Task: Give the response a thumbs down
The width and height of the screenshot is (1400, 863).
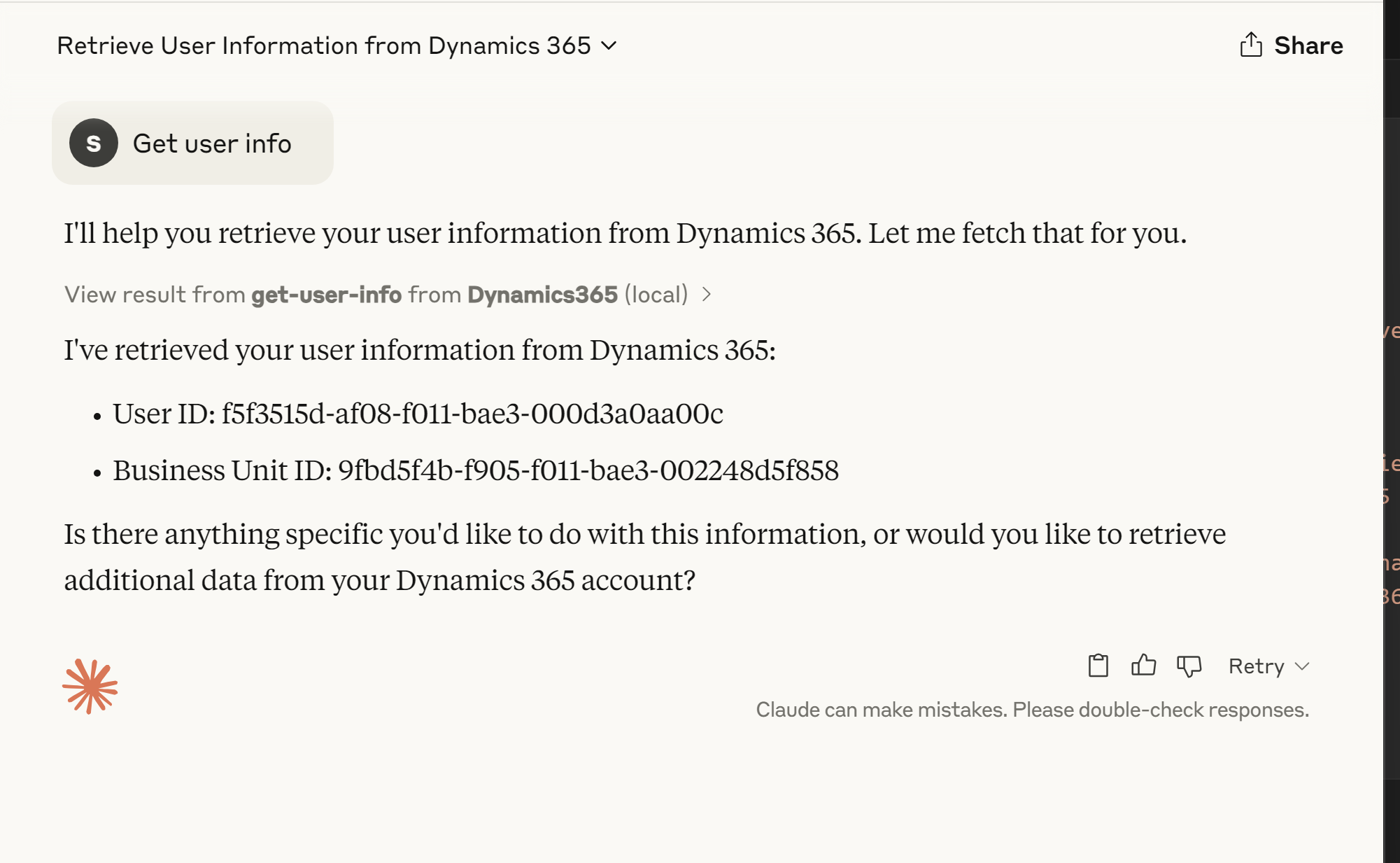Action: [1189, 666]
